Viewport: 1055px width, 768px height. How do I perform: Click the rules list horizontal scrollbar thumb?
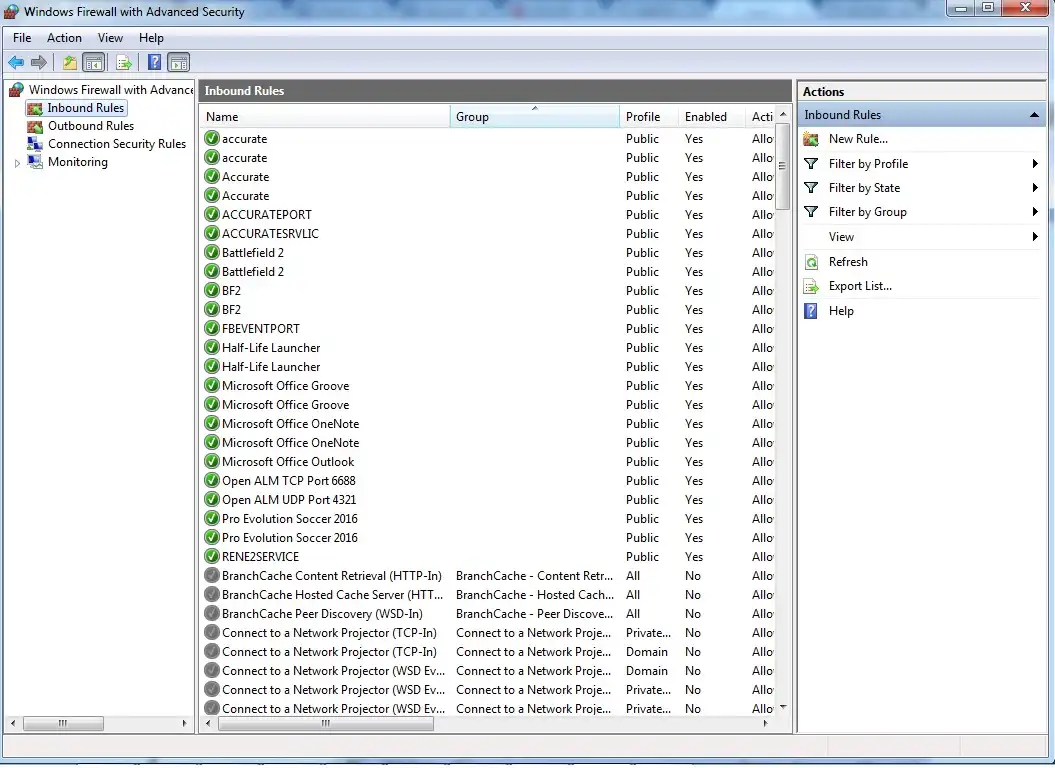326,724
